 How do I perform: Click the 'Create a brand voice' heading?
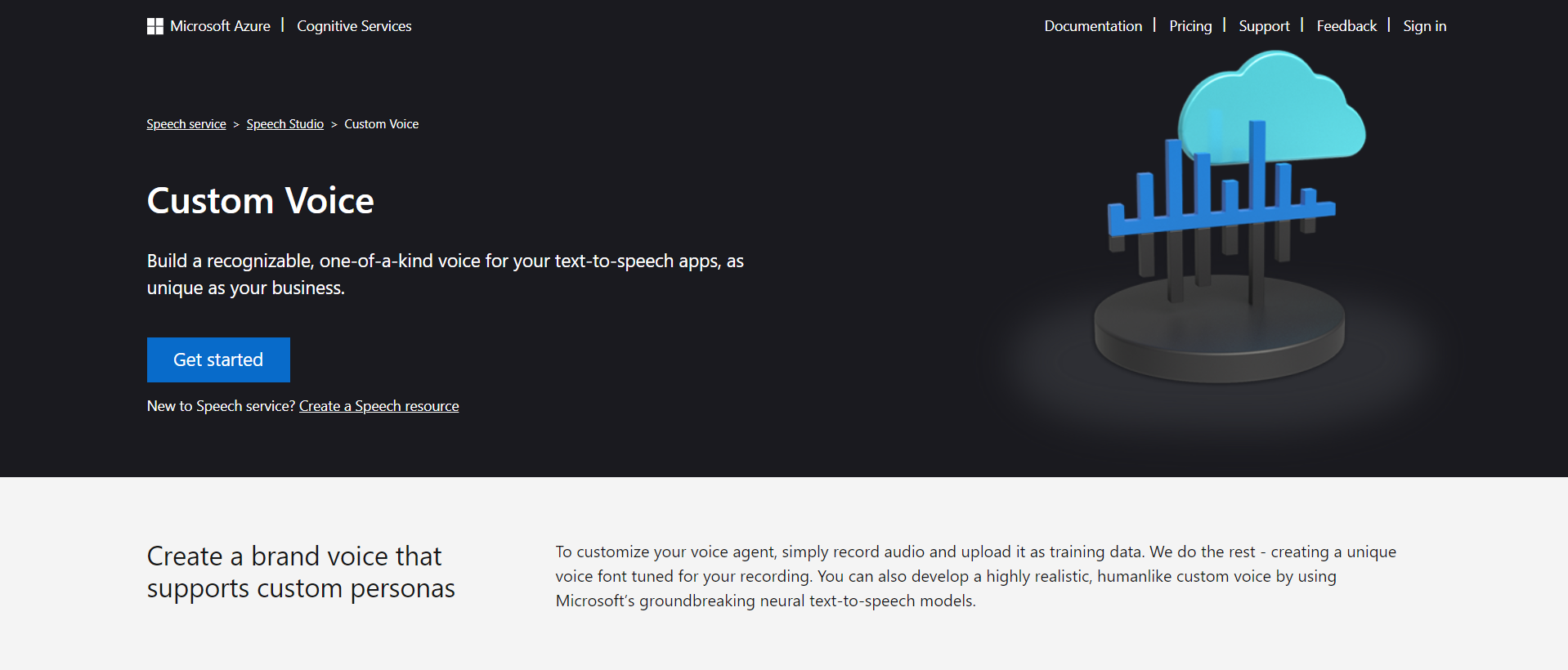[300, 572]
